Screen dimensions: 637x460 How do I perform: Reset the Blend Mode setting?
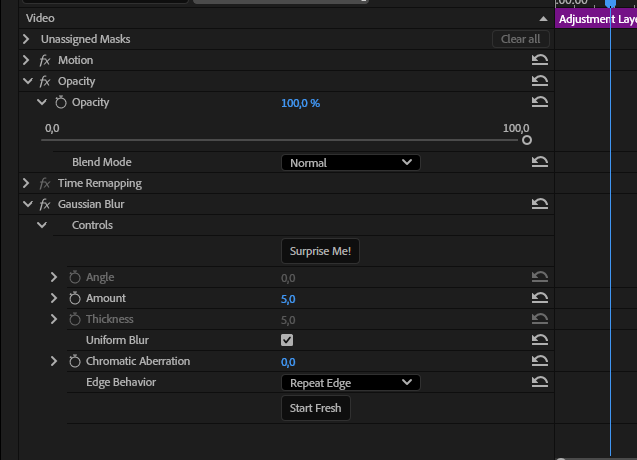point(540,162)
